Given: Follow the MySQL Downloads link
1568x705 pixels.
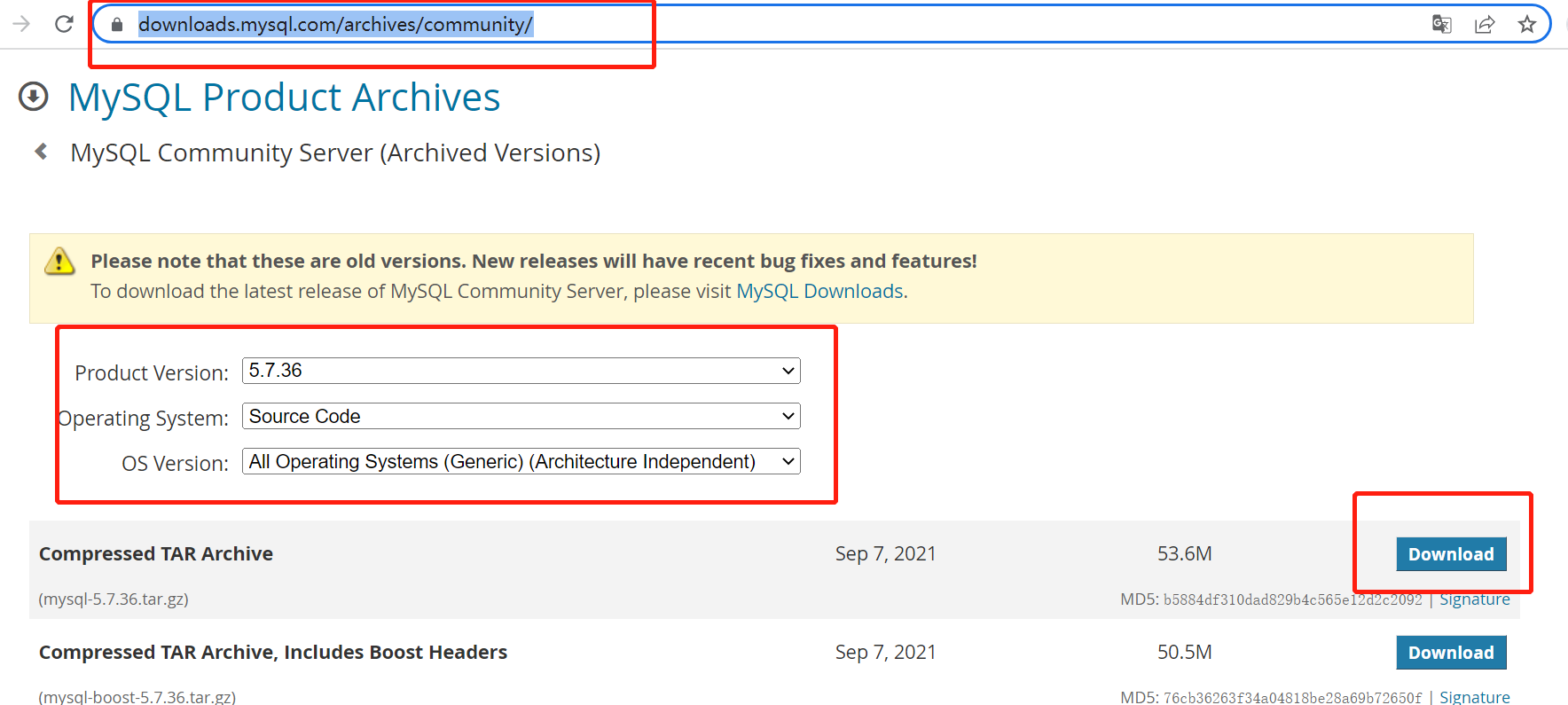Looking at the screenshot, I should [x=819, y=291].
